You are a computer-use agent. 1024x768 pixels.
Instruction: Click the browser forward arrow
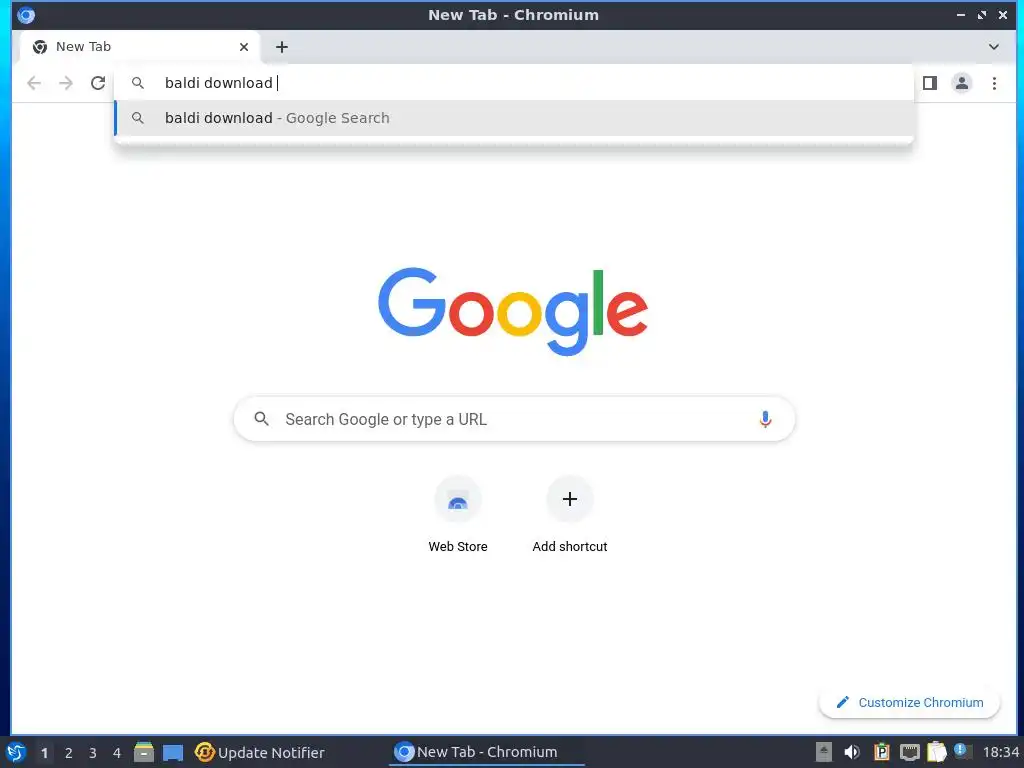(66, 83)
